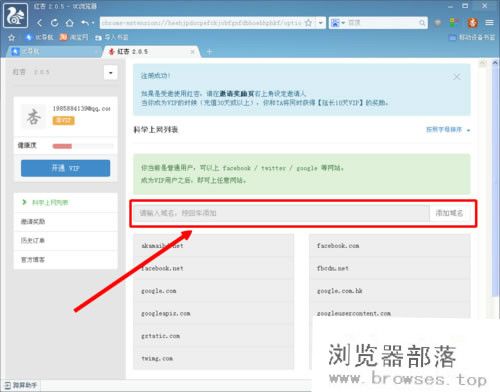
Task: Go back with the browser back arrow
Action: 40,23
